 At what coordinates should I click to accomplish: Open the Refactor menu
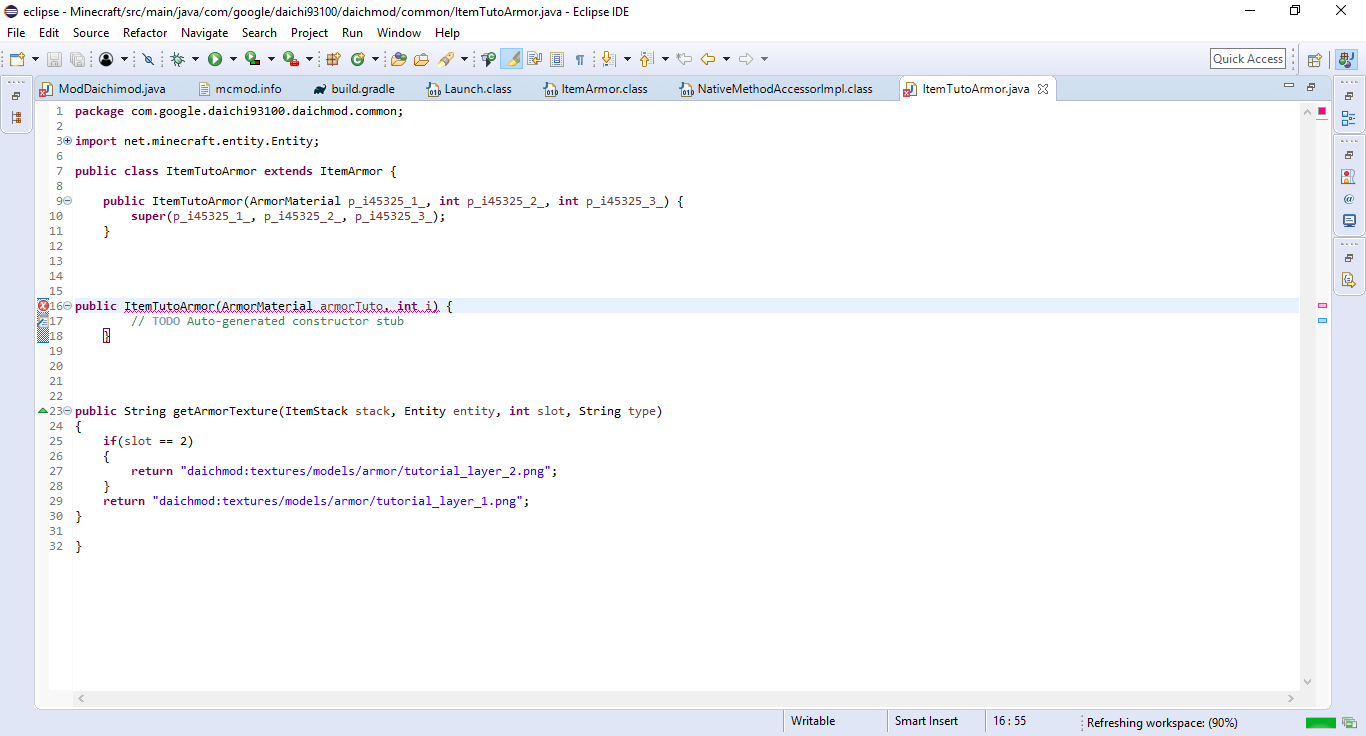[x=145, y=33]
